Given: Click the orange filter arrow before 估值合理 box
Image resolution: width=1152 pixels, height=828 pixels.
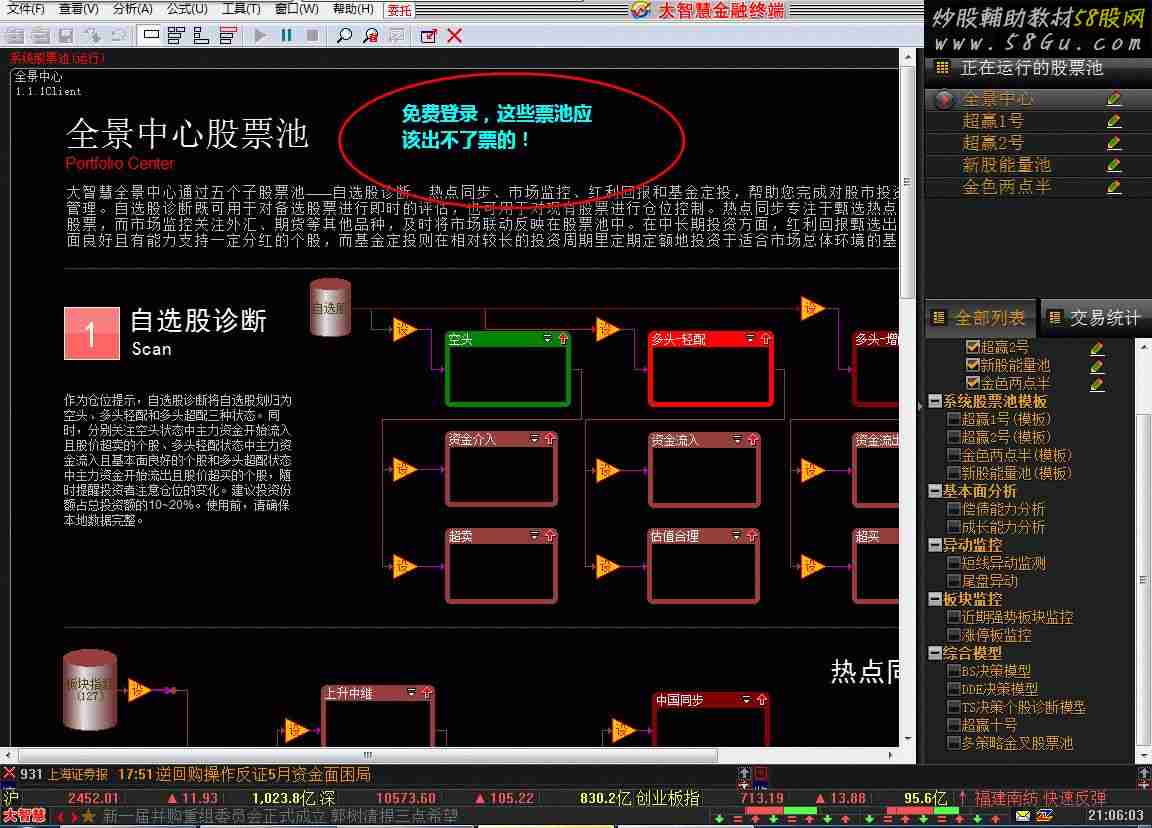Looking at the screenshot, I should pos(607,566).
